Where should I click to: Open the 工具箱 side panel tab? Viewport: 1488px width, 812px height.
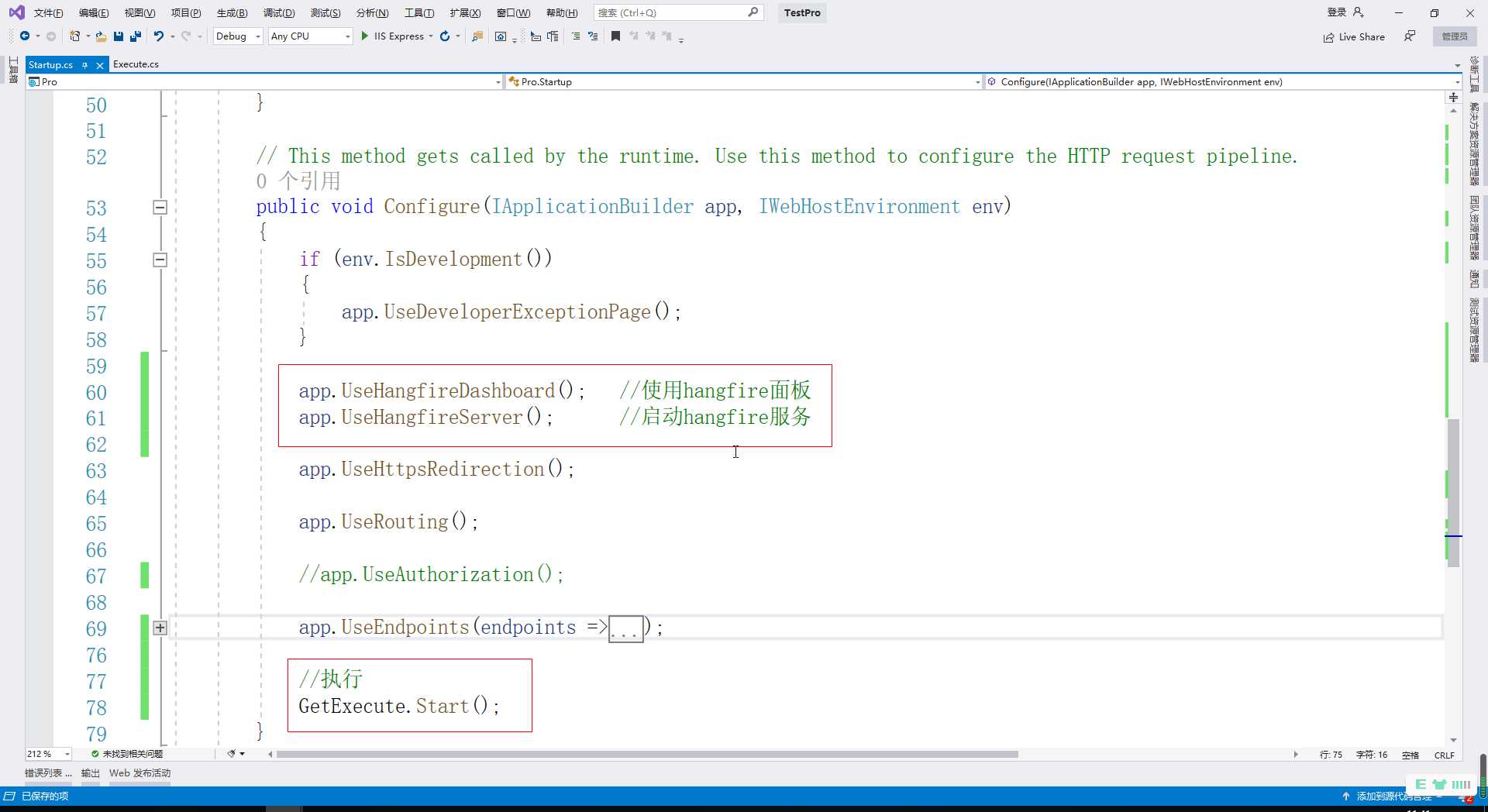point(13,70)
